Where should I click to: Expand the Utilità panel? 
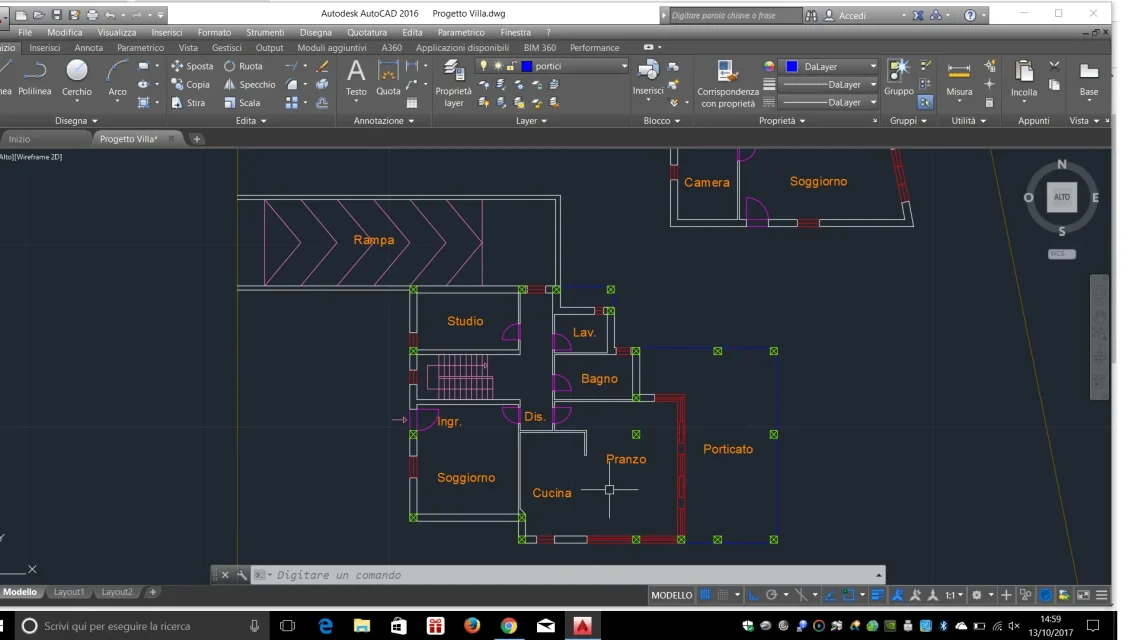tap(969, 120)
